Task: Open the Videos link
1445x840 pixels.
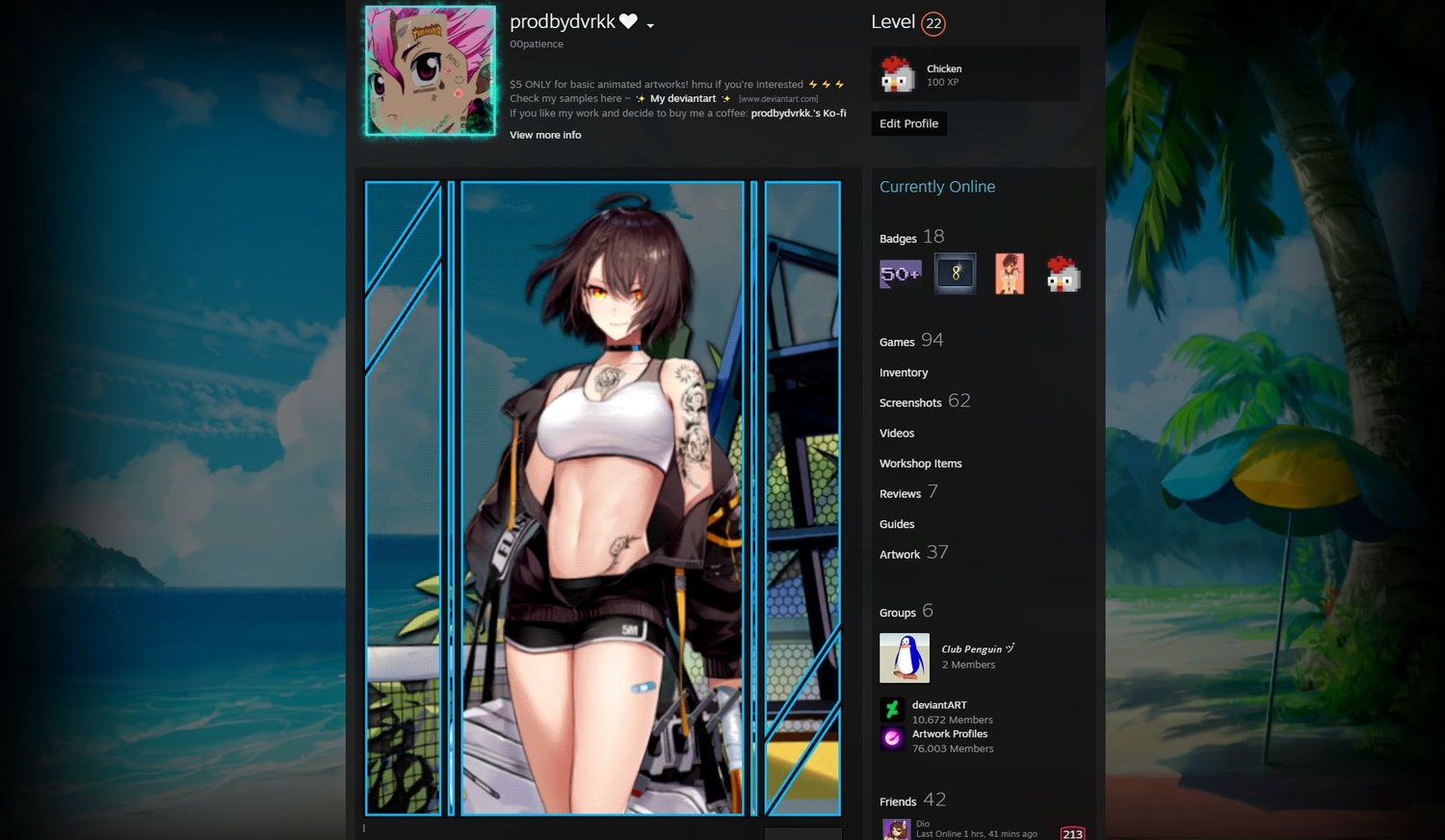Action: coord(897,433)
